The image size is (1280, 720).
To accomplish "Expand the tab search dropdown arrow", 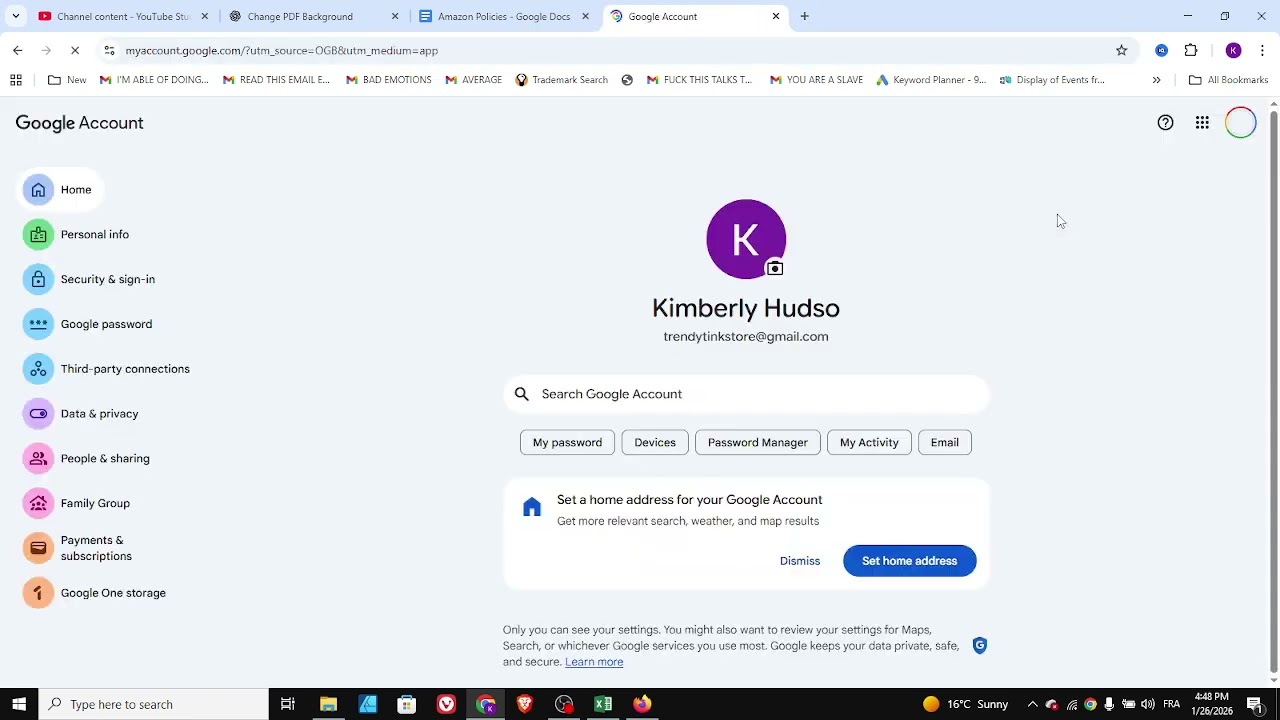I will (15, 16).
